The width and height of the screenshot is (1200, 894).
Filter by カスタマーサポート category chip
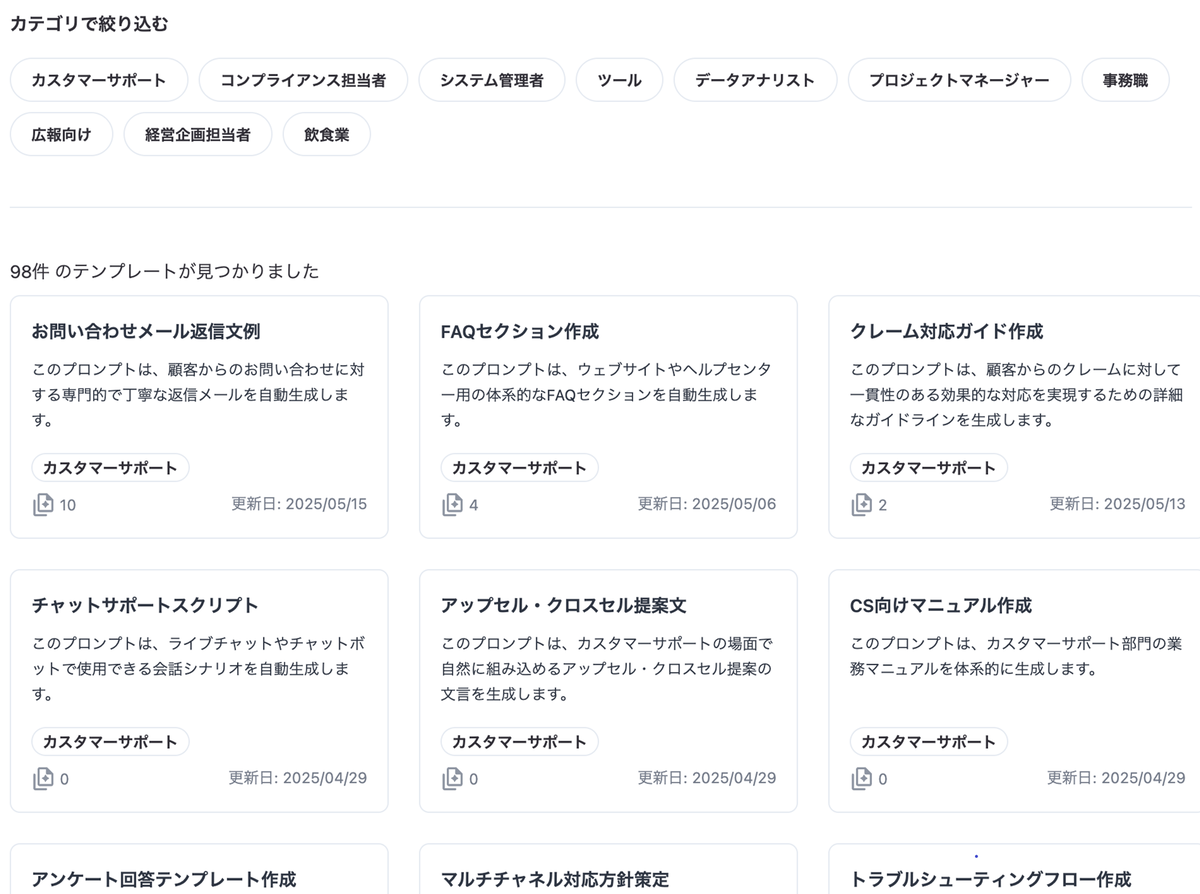click(x=99, y=80)
